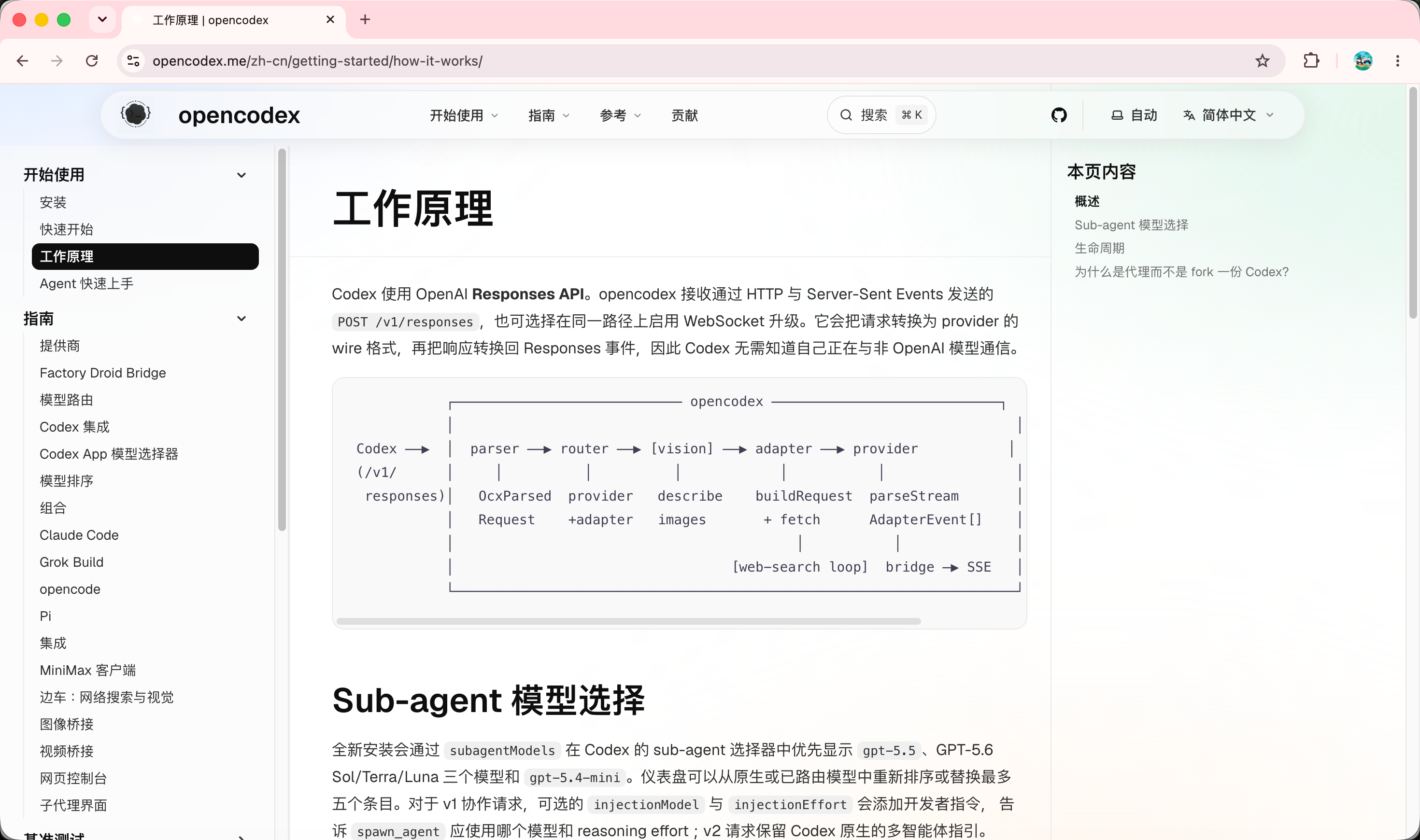Bookmark this page with the star icon
Viewport: 1420px width, 840px height.
pyautogui.click(x=1262, y=60)
